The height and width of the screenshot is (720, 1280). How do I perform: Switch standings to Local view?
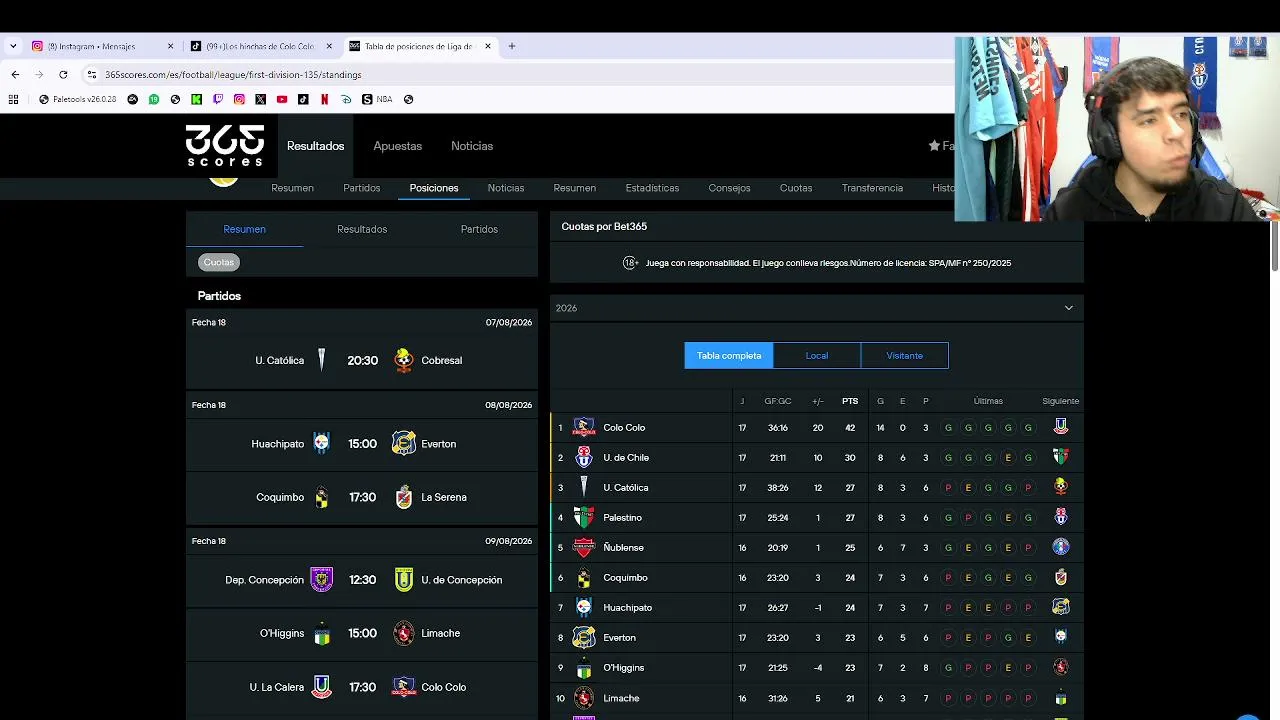(x=817, y=356)
